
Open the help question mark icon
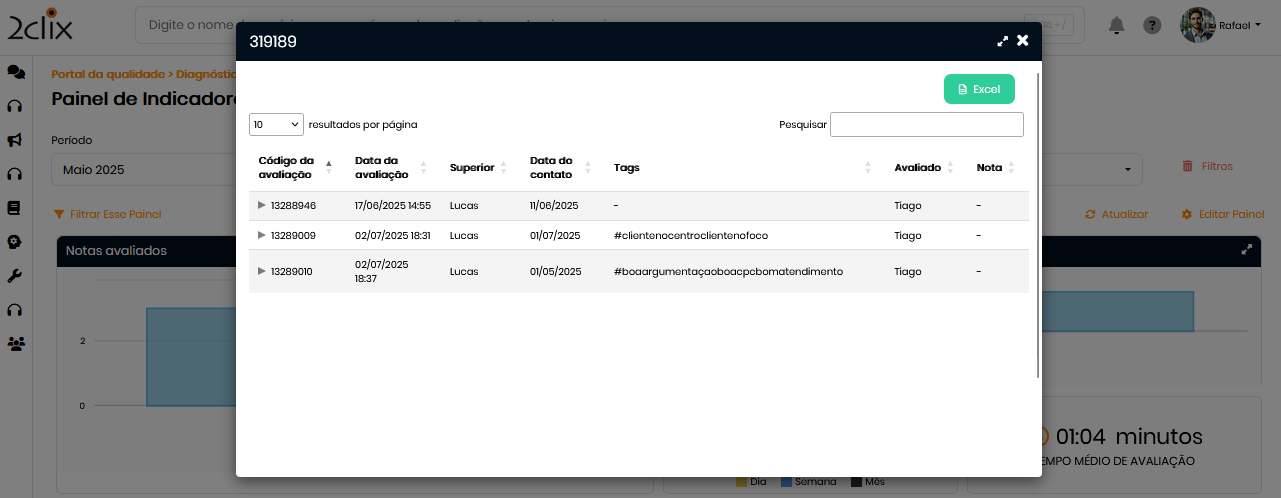1152,25
